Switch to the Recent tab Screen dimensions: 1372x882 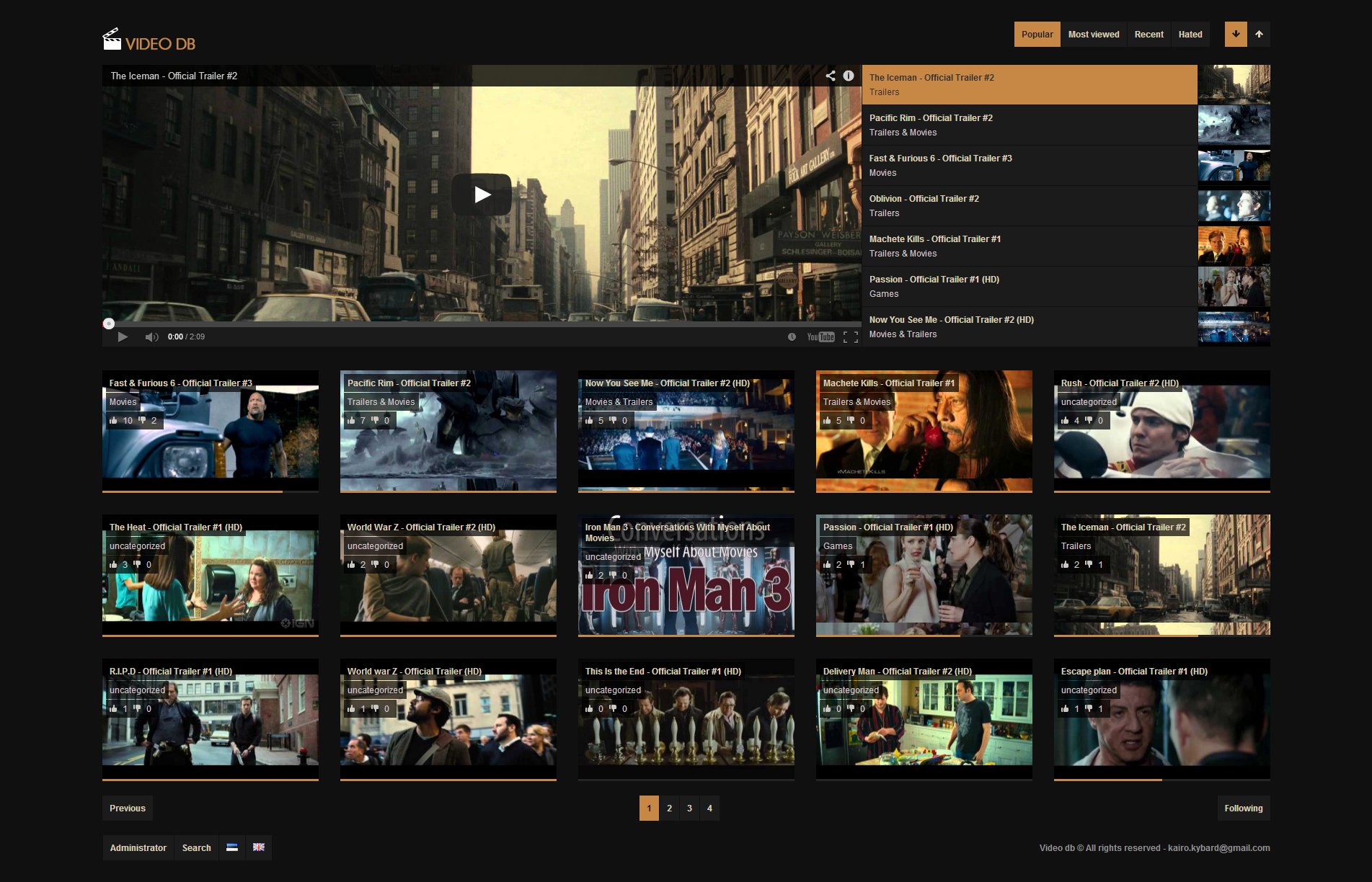tap(1149, 34)
